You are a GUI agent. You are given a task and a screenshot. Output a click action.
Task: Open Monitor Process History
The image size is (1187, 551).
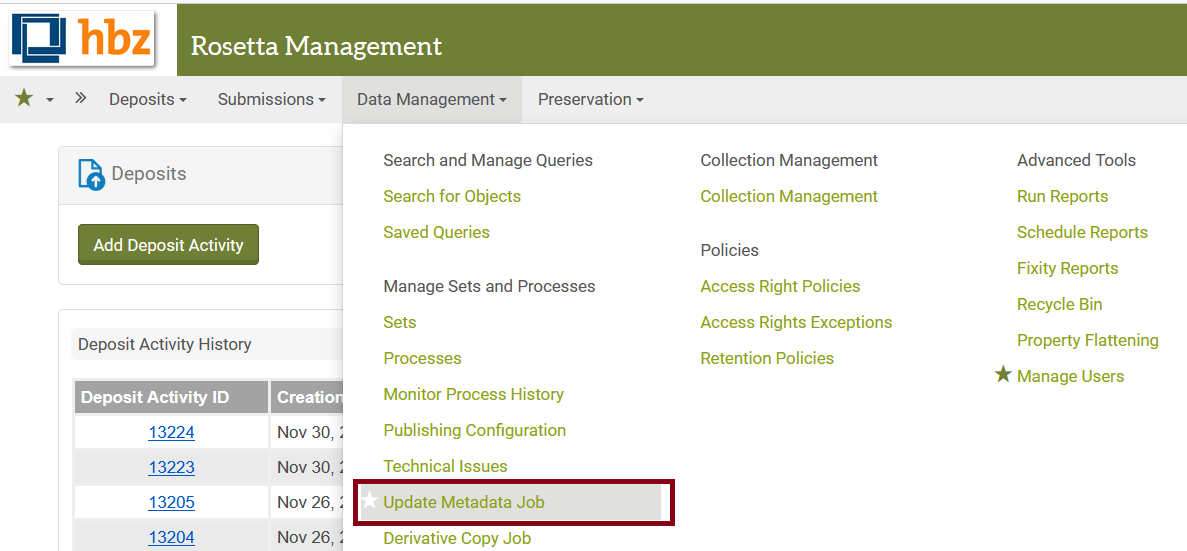[x=473, y=394]
